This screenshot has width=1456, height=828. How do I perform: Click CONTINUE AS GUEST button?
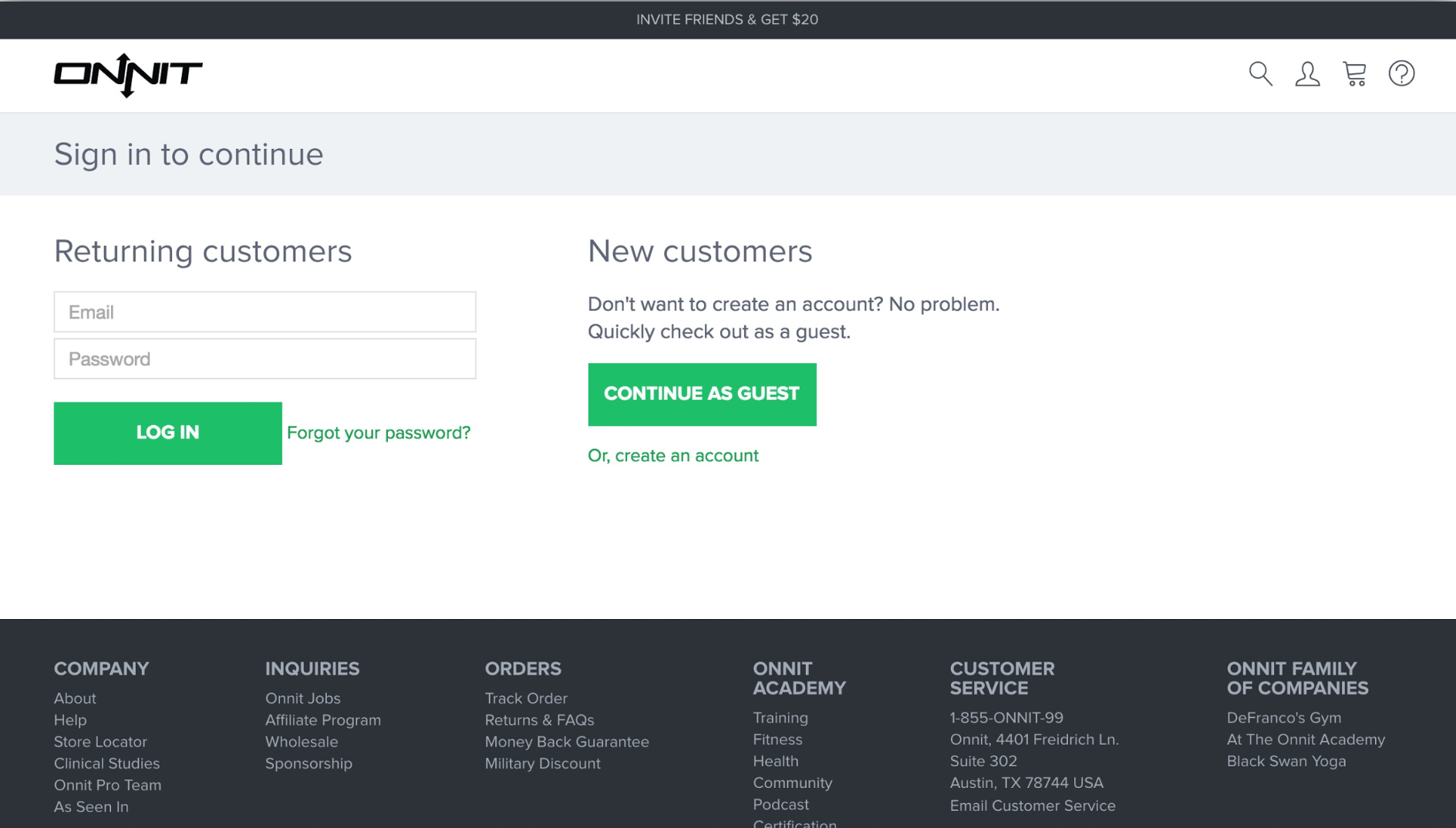pyautogui.click(x=702, y=395)
